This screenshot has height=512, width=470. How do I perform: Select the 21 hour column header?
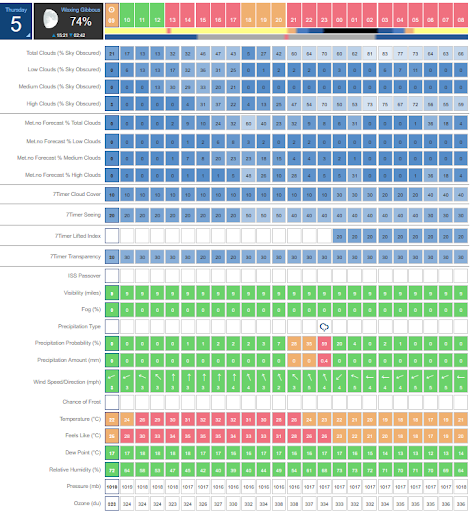point(294,15)
